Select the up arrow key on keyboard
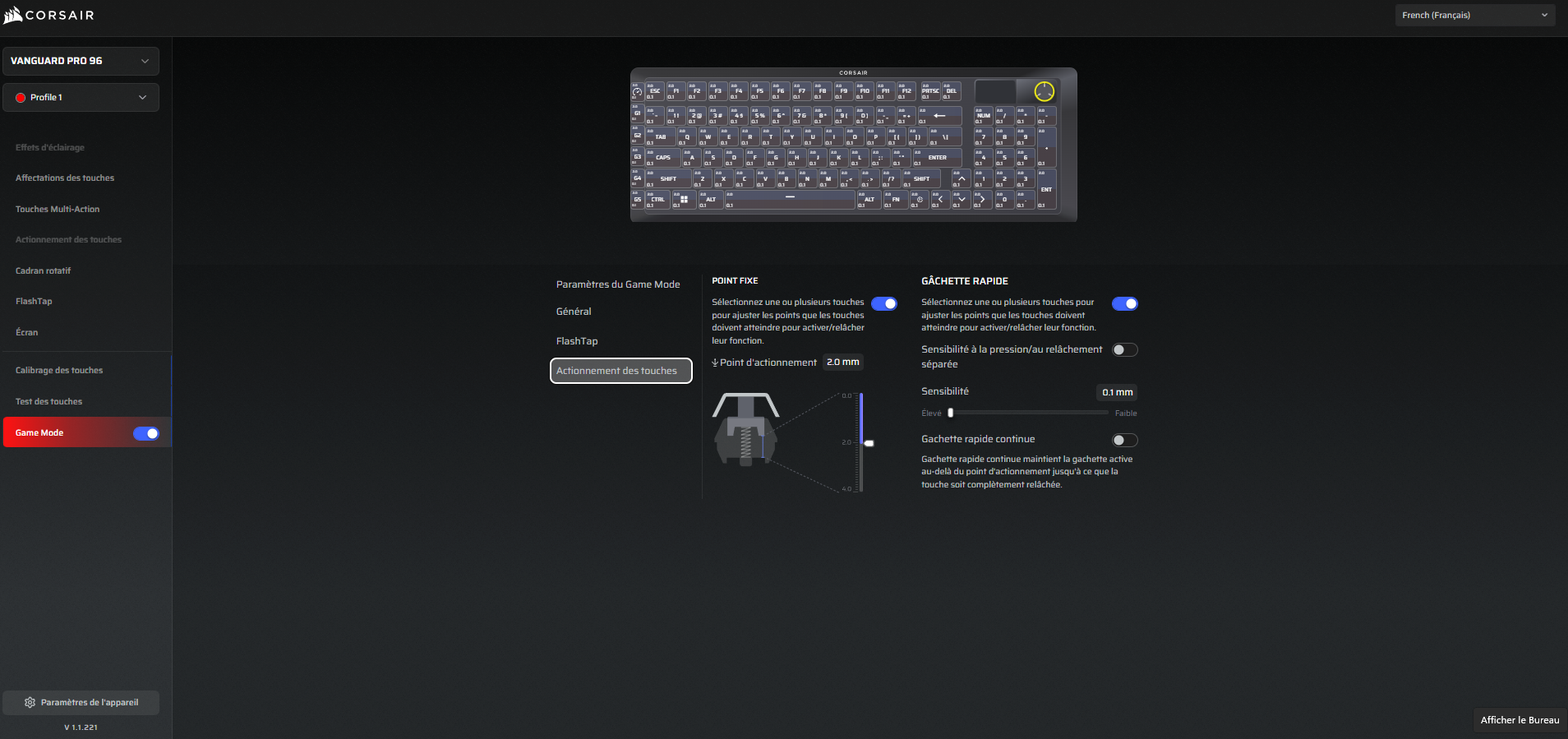 (961, 178)
